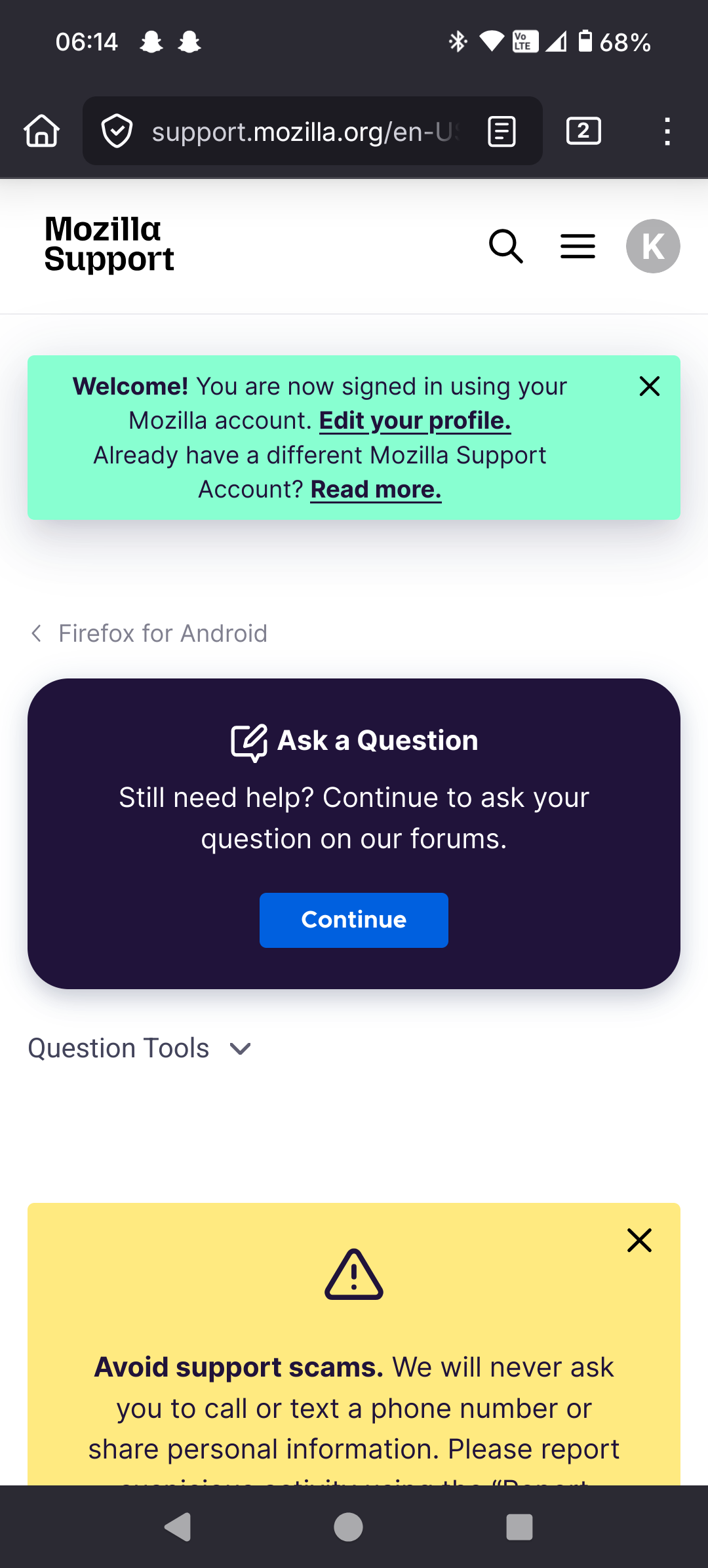Open the K profile avatar

click(653, 246)
